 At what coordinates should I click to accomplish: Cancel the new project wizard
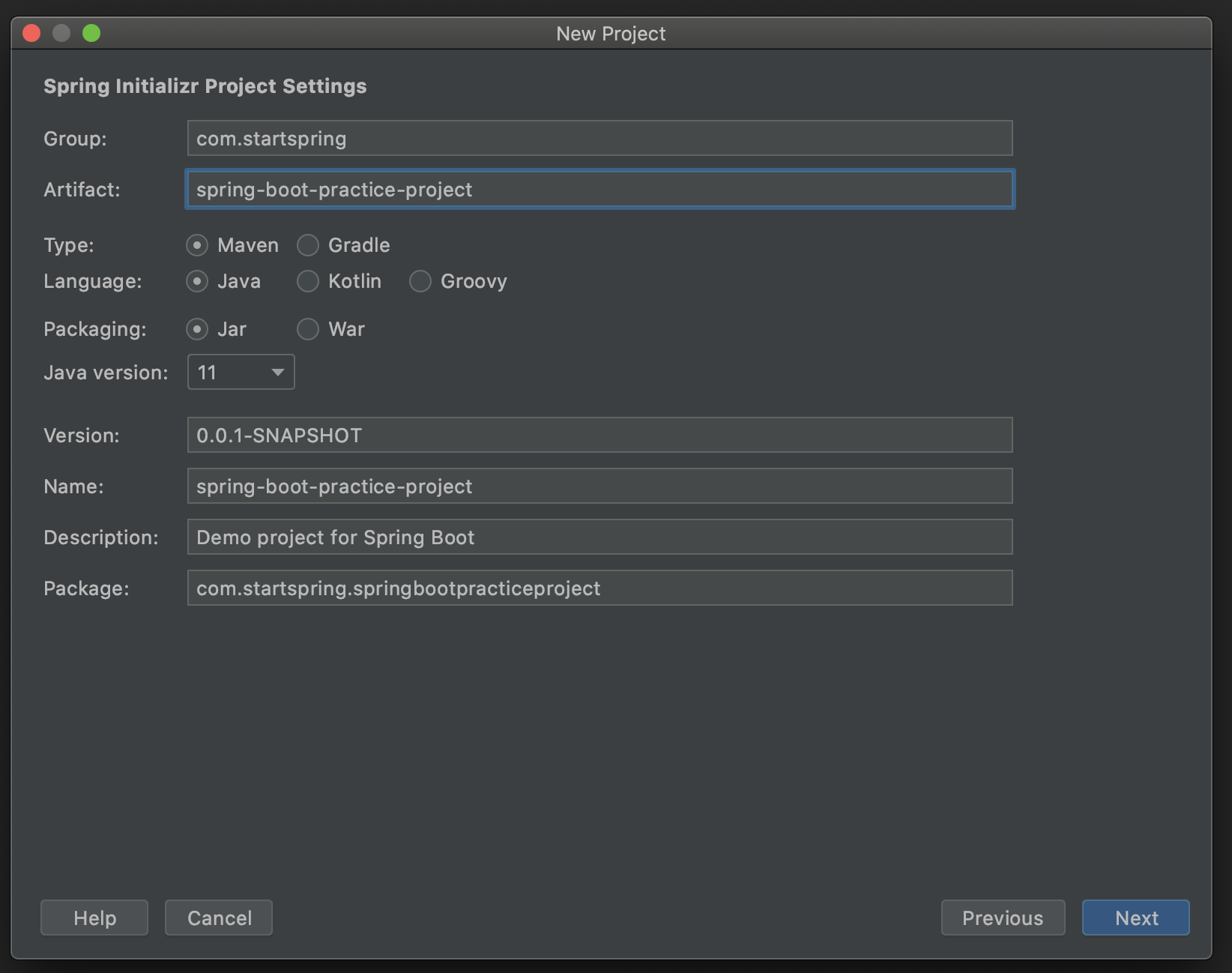[219, 918]
